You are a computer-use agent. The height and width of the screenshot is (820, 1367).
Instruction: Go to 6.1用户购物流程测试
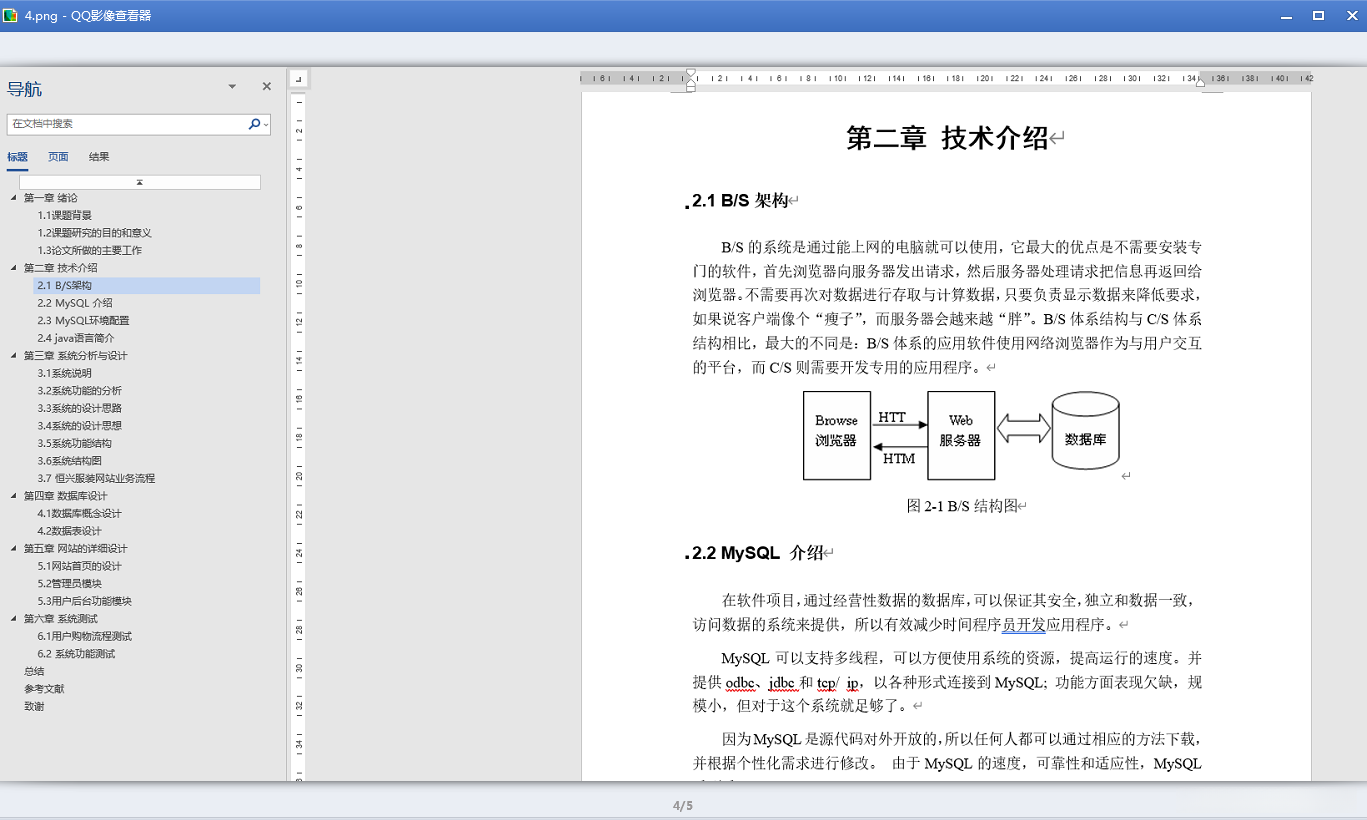(85, 636)
